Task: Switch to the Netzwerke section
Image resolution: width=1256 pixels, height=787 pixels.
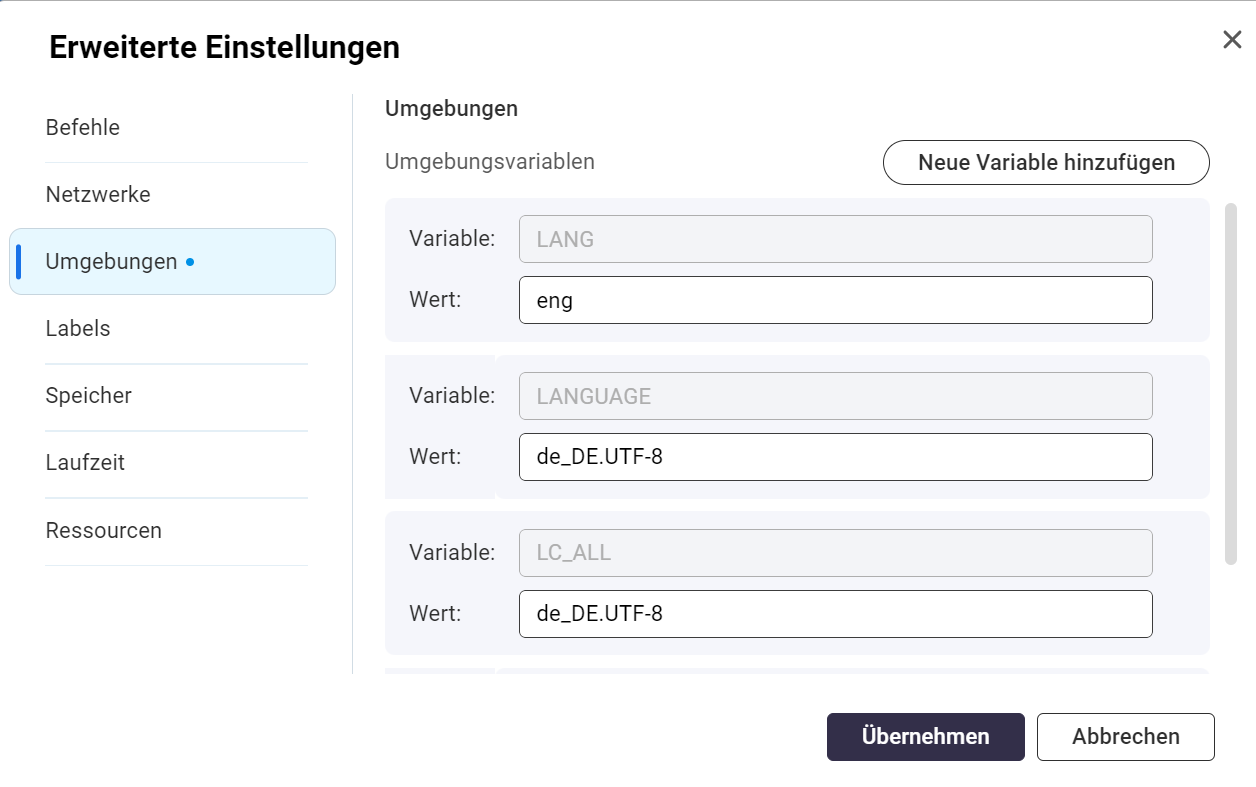Action: click(x=98, y=195)
